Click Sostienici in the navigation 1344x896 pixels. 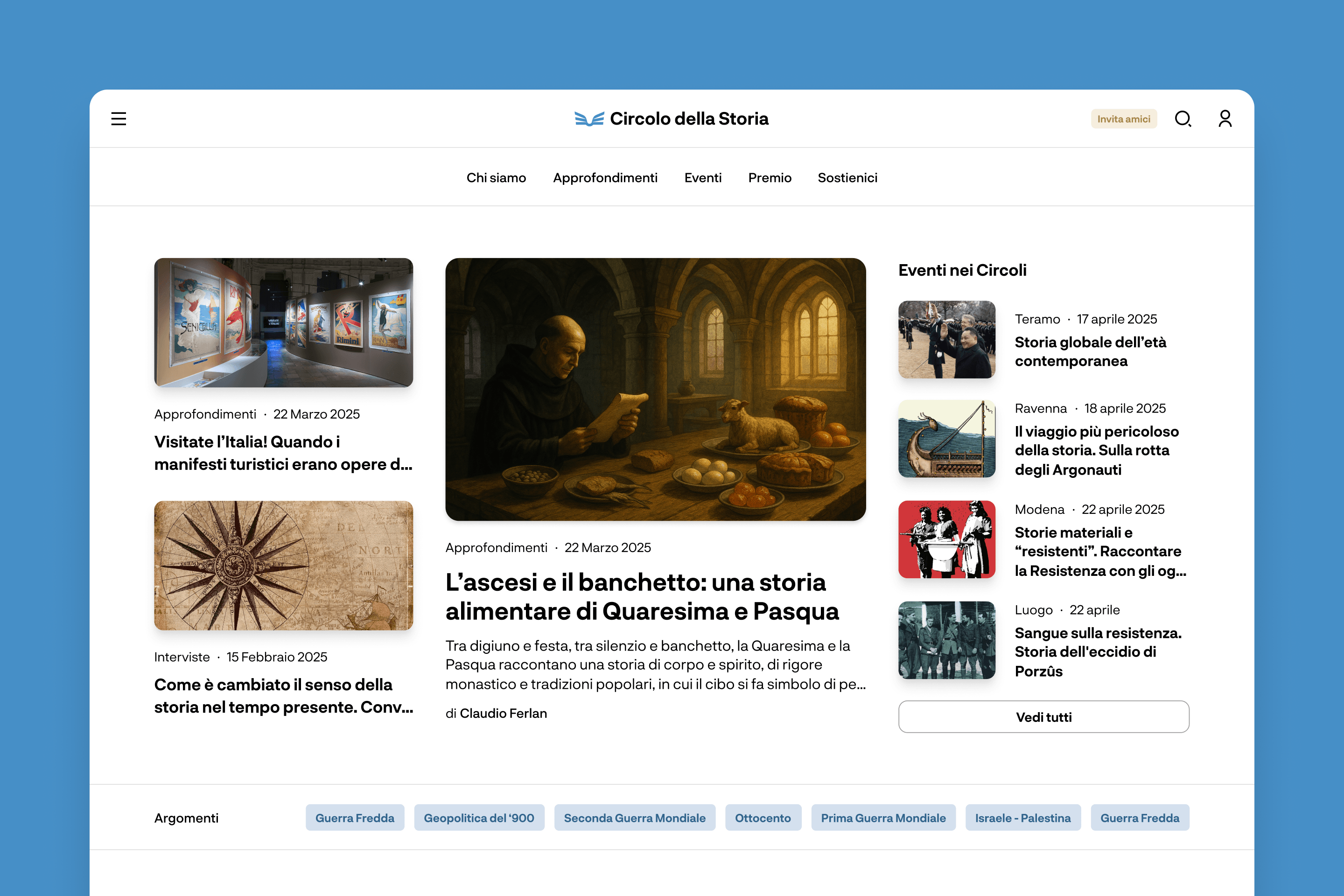pos(847,178)
